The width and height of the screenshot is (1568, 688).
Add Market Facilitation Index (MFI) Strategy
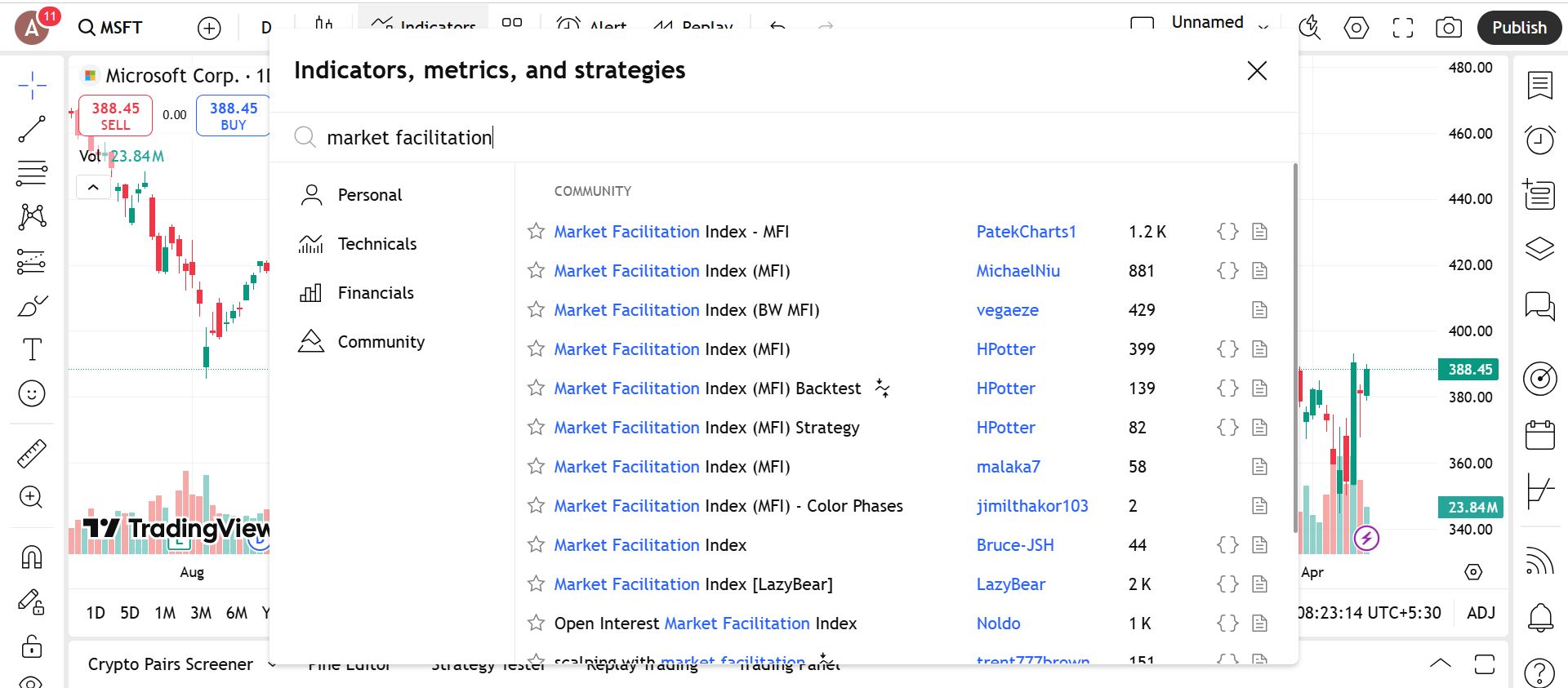(x=706, y=428)
